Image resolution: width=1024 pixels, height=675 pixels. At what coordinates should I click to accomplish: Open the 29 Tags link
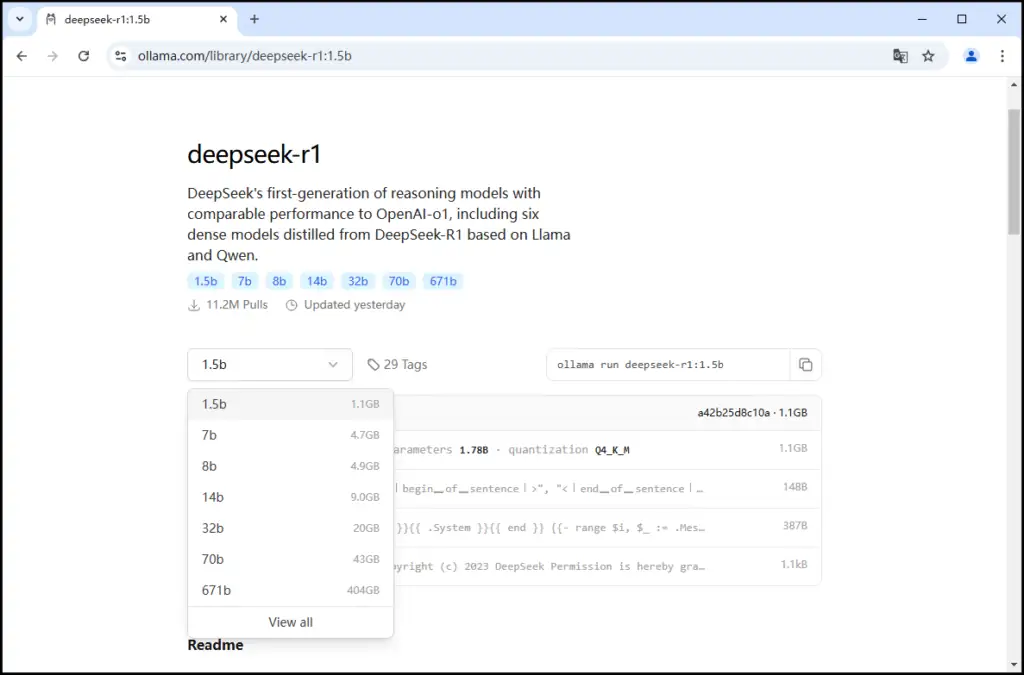point(405,364)
